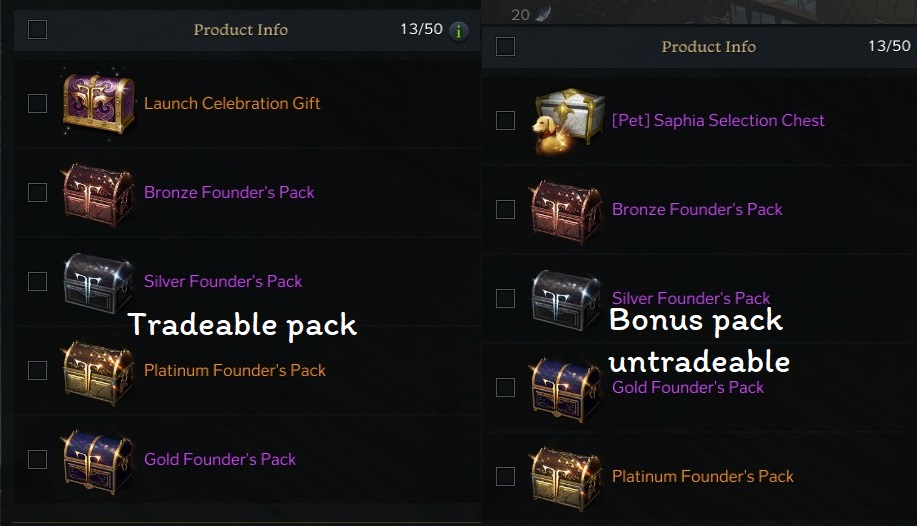Click the left Gold Founder's Pack name

[x=220, y=459]
